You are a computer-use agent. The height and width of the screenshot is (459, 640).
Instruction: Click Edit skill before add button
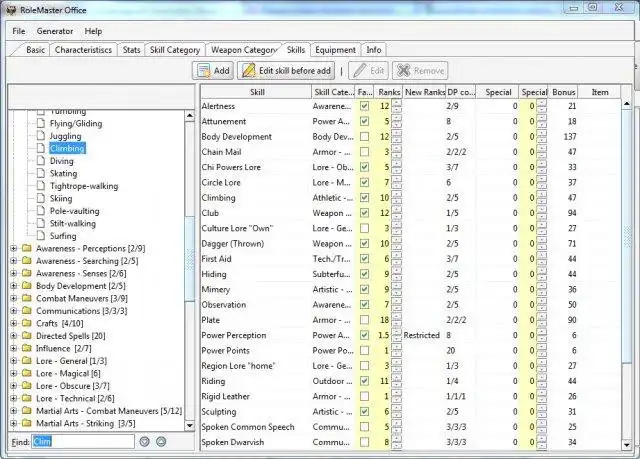pyautogui.click(x=286, y=71)
